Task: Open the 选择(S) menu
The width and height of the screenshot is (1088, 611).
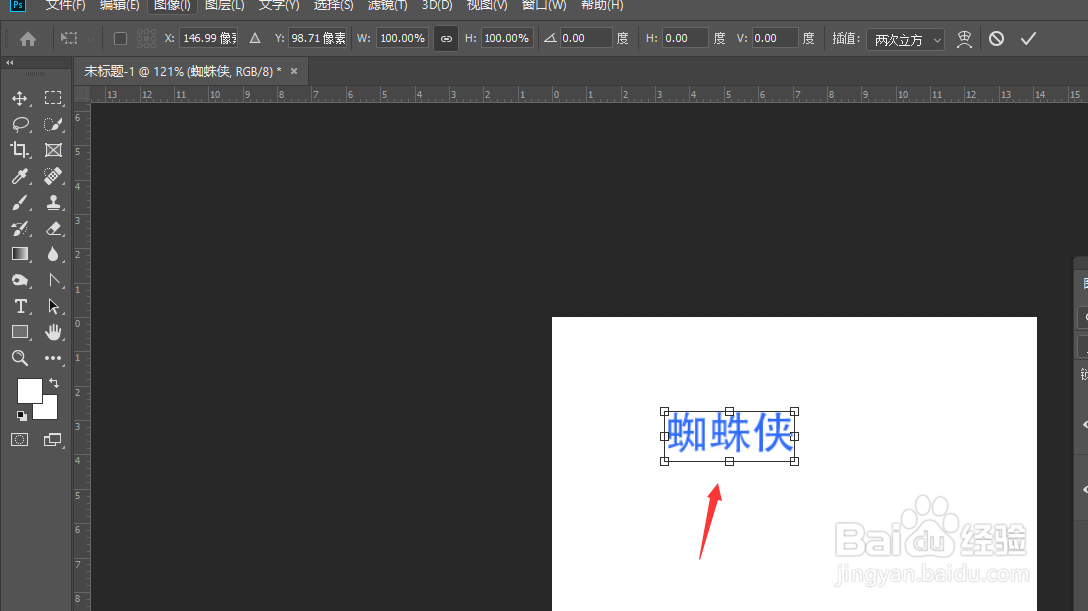Action: [334, 6]
